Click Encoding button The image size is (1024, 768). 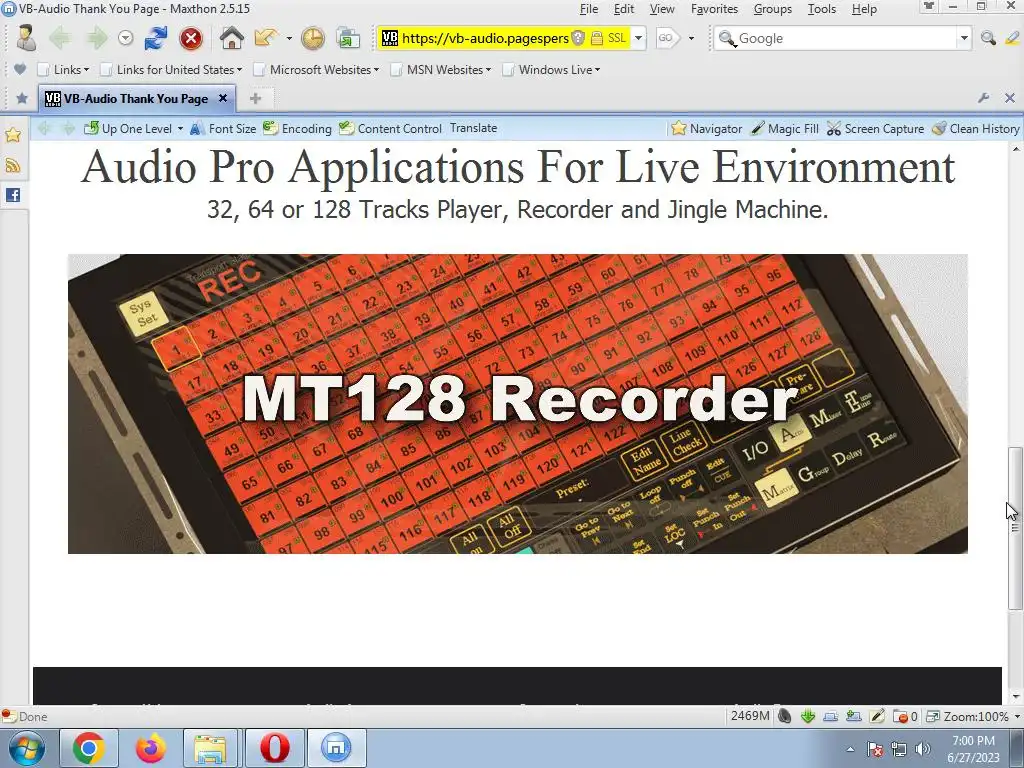[x=298, y=129]
